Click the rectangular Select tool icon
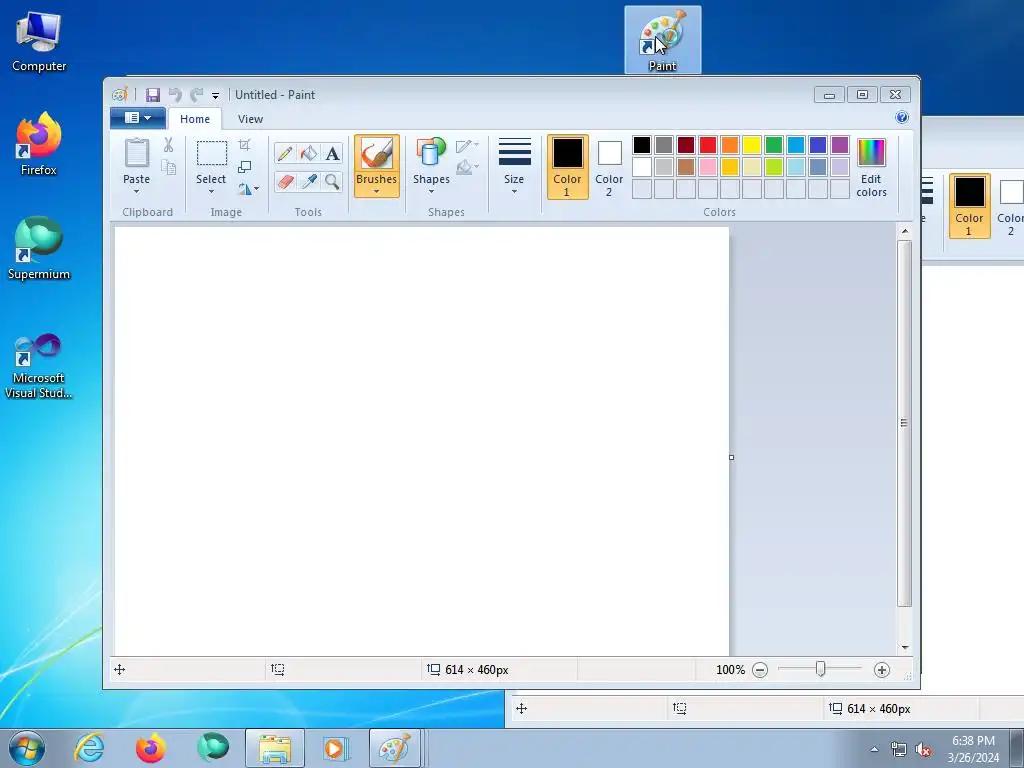 (x=212, y=153)
